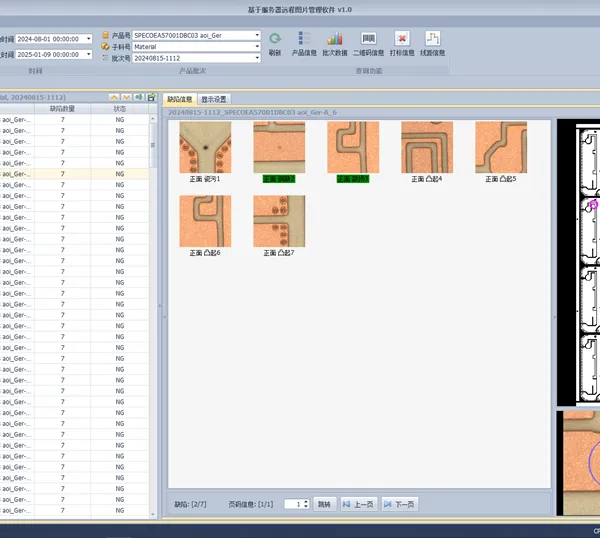Increase page number with stepper up arrow
600x538 pixels.
(x=306, y=502)
